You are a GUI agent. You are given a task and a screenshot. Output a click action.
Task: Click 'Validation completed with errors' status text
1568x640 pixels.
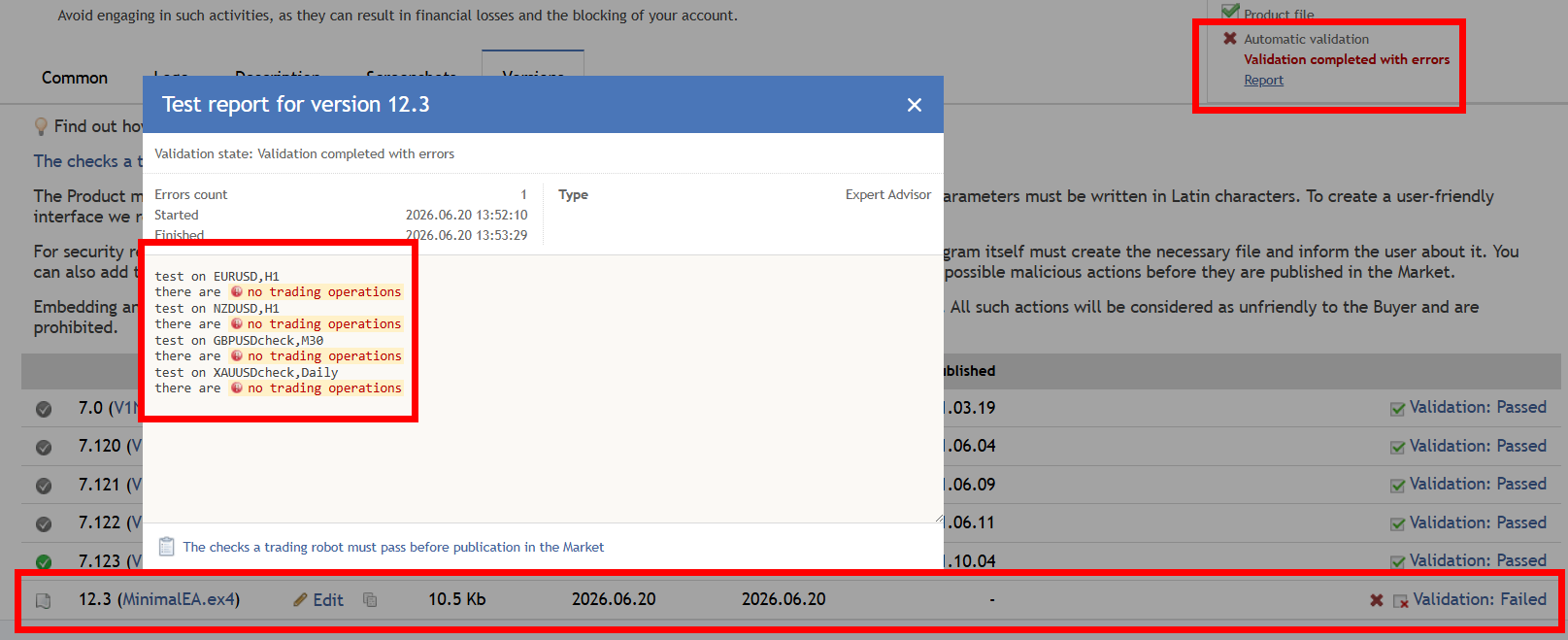click(1347, 59)
